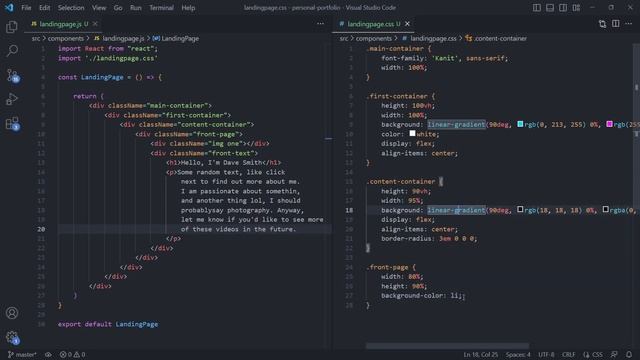Expand 'src' breadcrumb in landingpage.js editor
This screenshot has width=640, height=360.
[36, 38]
